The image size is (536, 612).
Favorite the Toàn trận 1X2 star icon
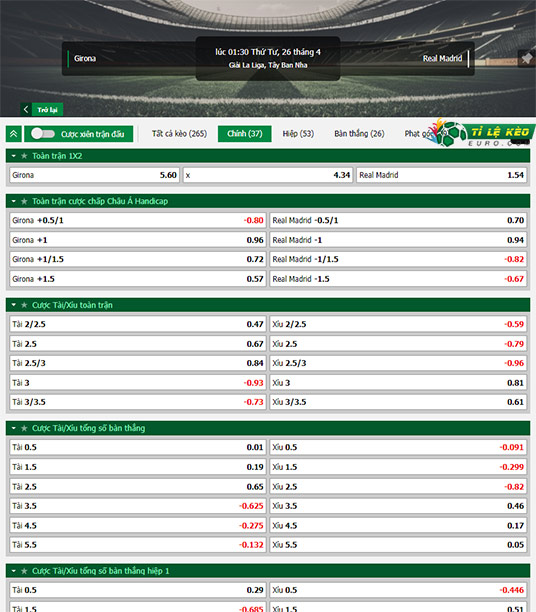tap(24, 156)
